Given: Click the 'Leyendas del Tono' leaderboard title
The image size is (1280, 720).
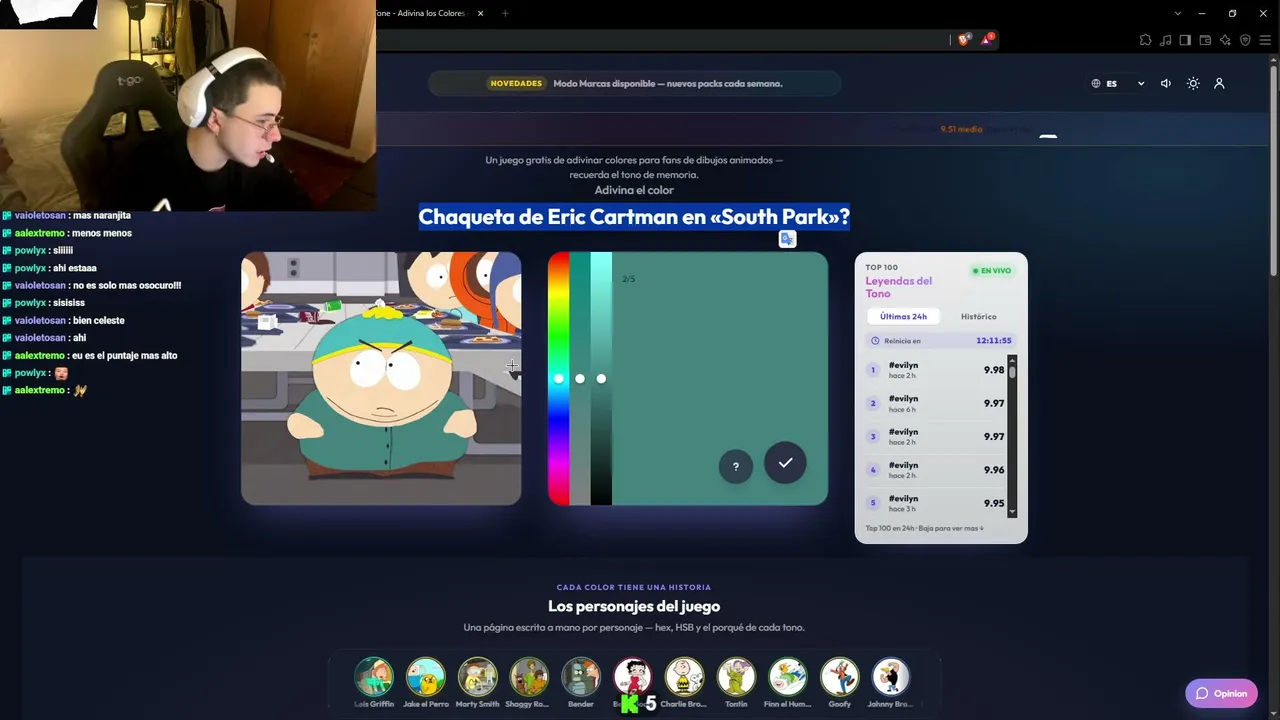Looking at the screenshot, I should [899, 287].
